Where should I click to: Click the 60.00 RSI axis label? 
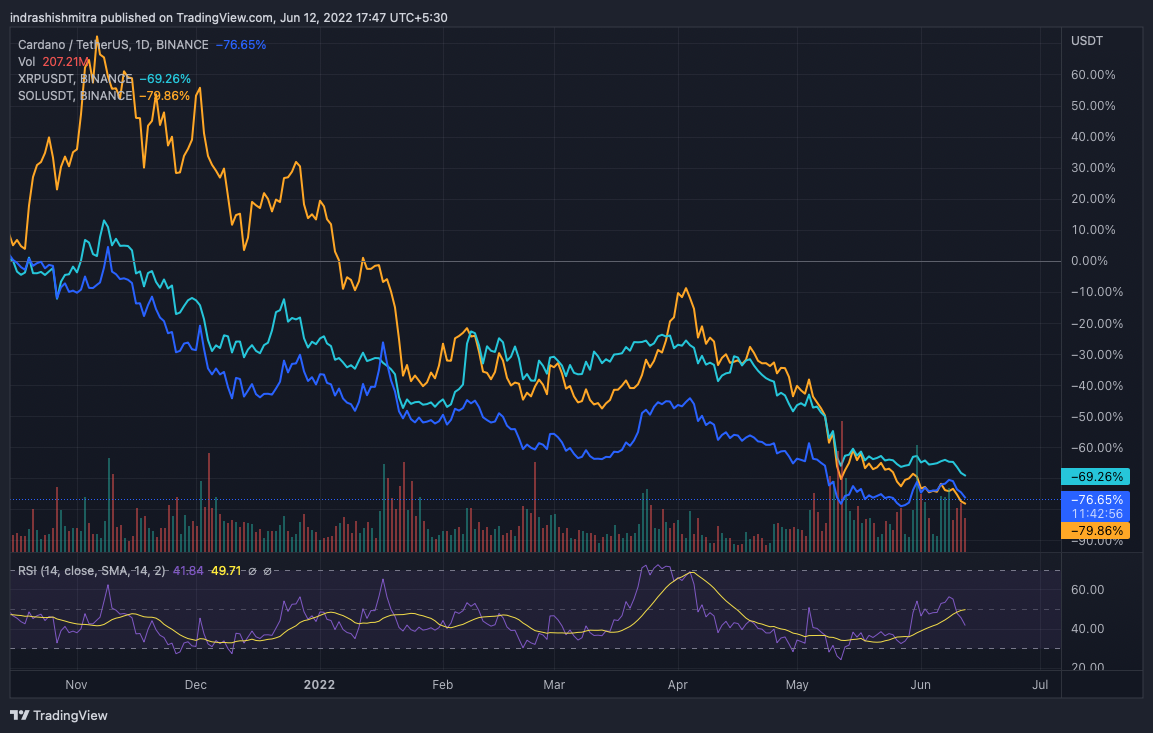click(1088, 590)
